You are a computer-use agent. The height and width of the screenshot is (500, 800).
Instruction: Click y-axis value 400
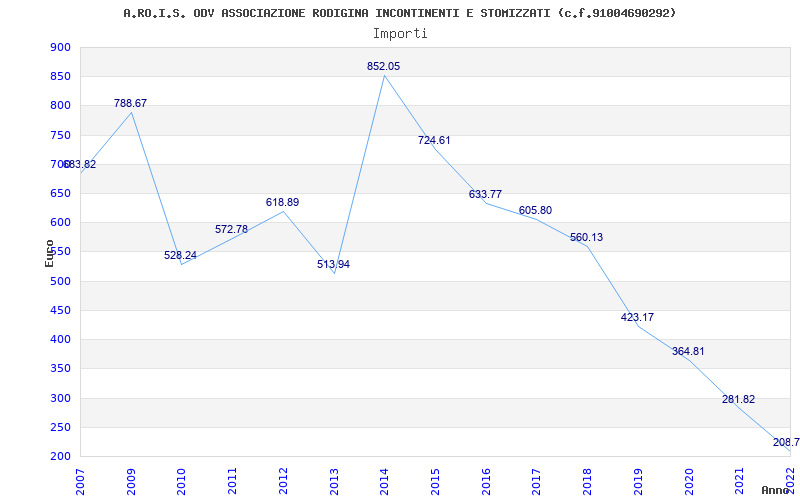pos(60,339)
